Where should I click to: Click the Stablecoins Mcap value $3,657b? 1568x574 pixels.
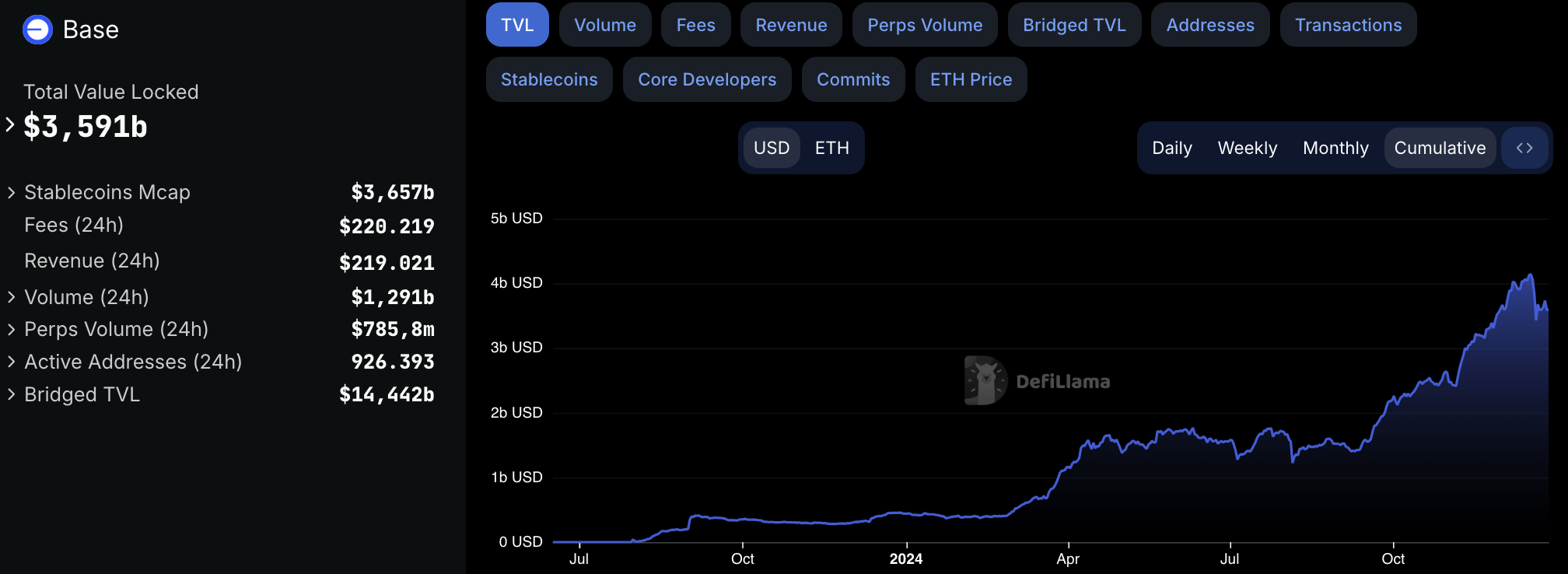(393, 192)
